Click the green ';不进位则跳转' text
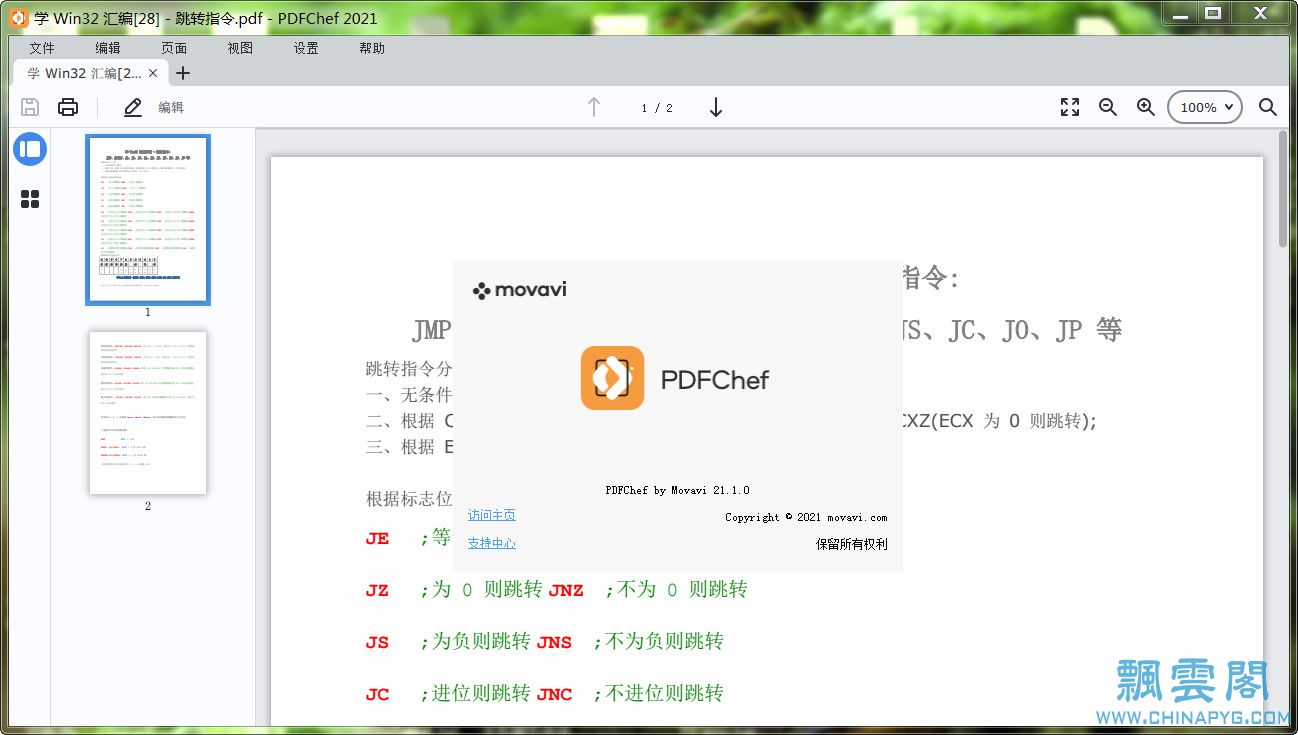 click(658, 693)
